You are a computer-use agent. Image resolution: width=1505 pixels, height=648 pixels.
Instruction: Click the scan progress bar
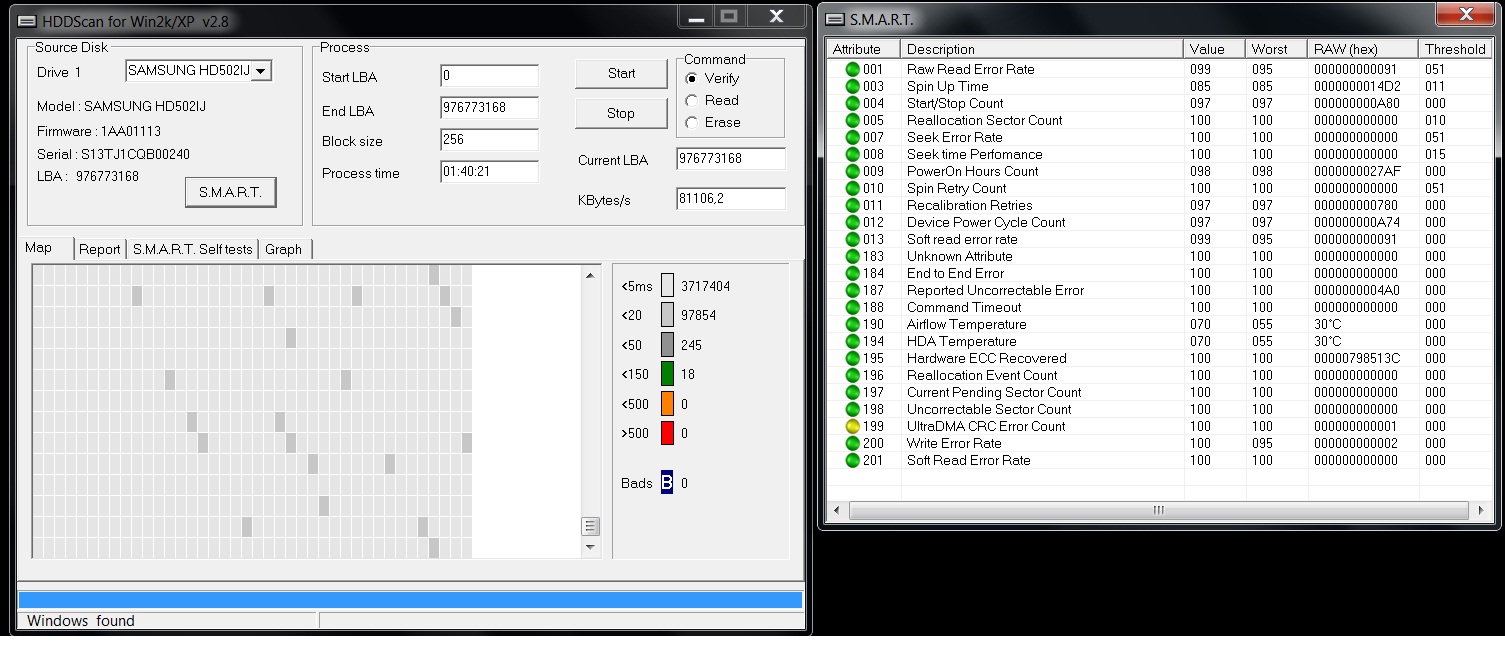point(410,600)
